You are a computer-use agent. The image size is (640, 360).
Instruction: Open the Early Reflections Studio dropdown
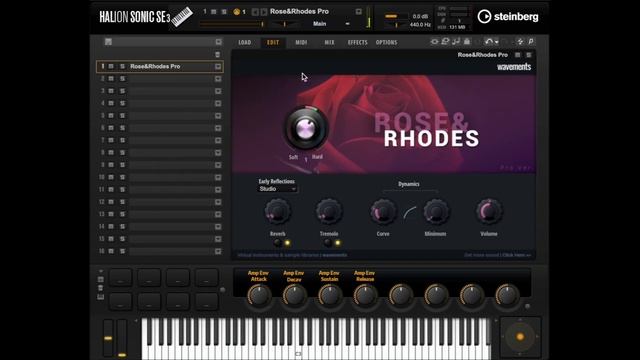click(278, 189)
